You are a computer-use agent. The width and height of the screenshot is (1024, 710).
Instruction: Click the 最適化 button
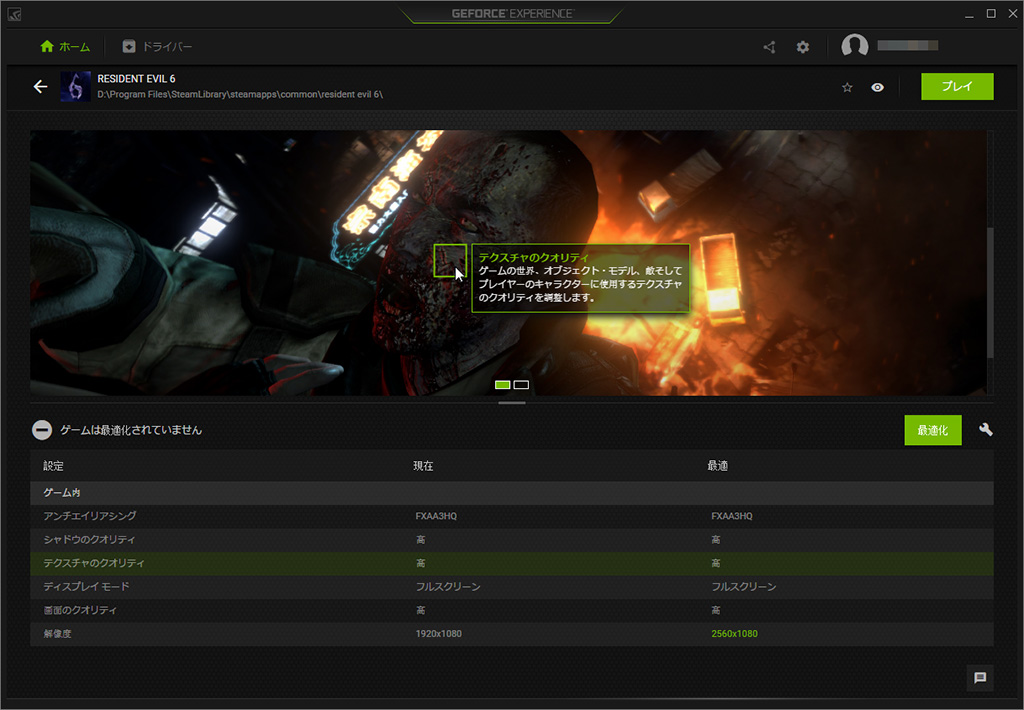[932, 430]
